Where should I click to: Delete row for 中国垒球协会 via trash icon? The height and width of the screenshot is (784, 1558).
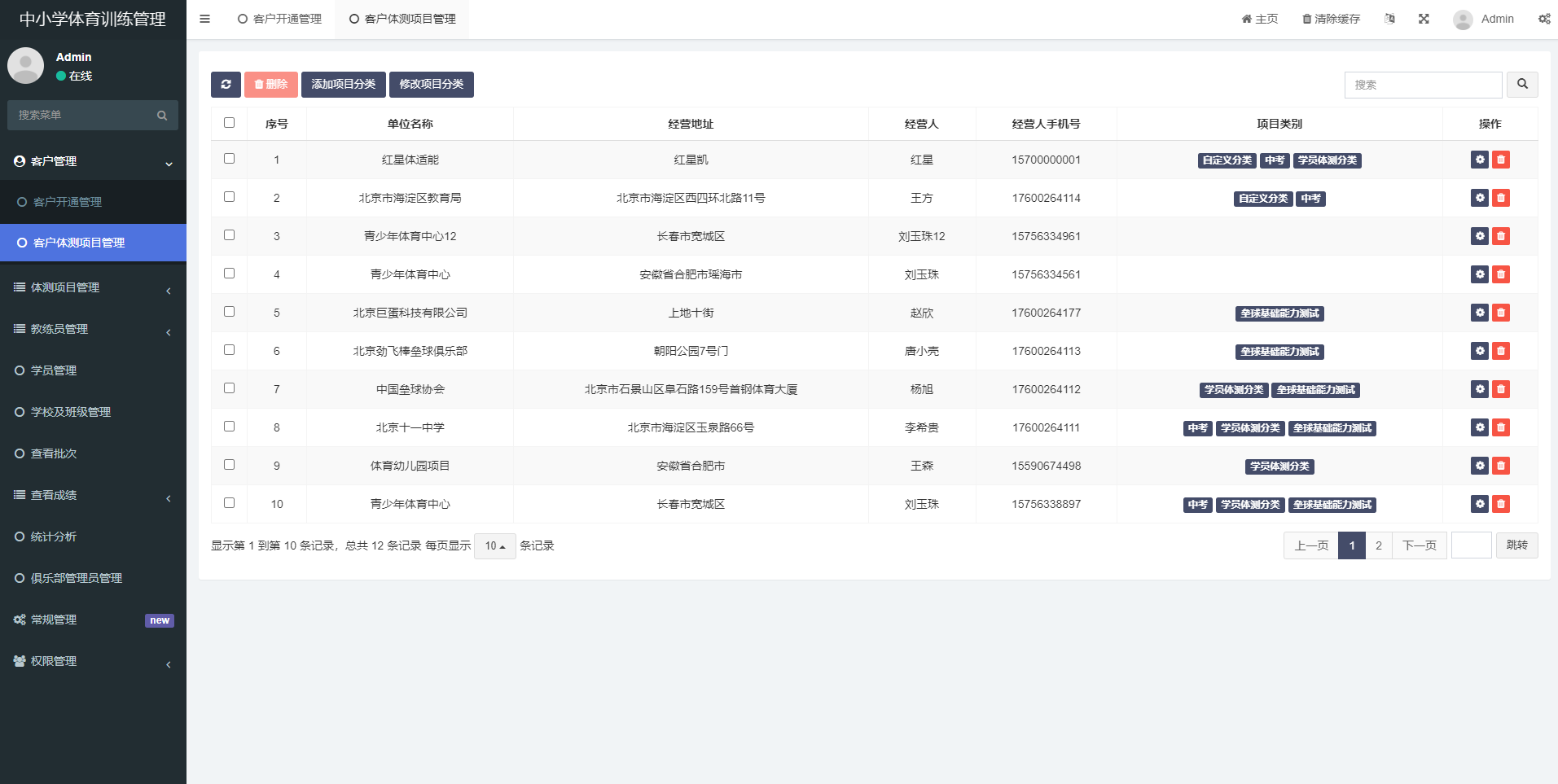pos(1500,389)
